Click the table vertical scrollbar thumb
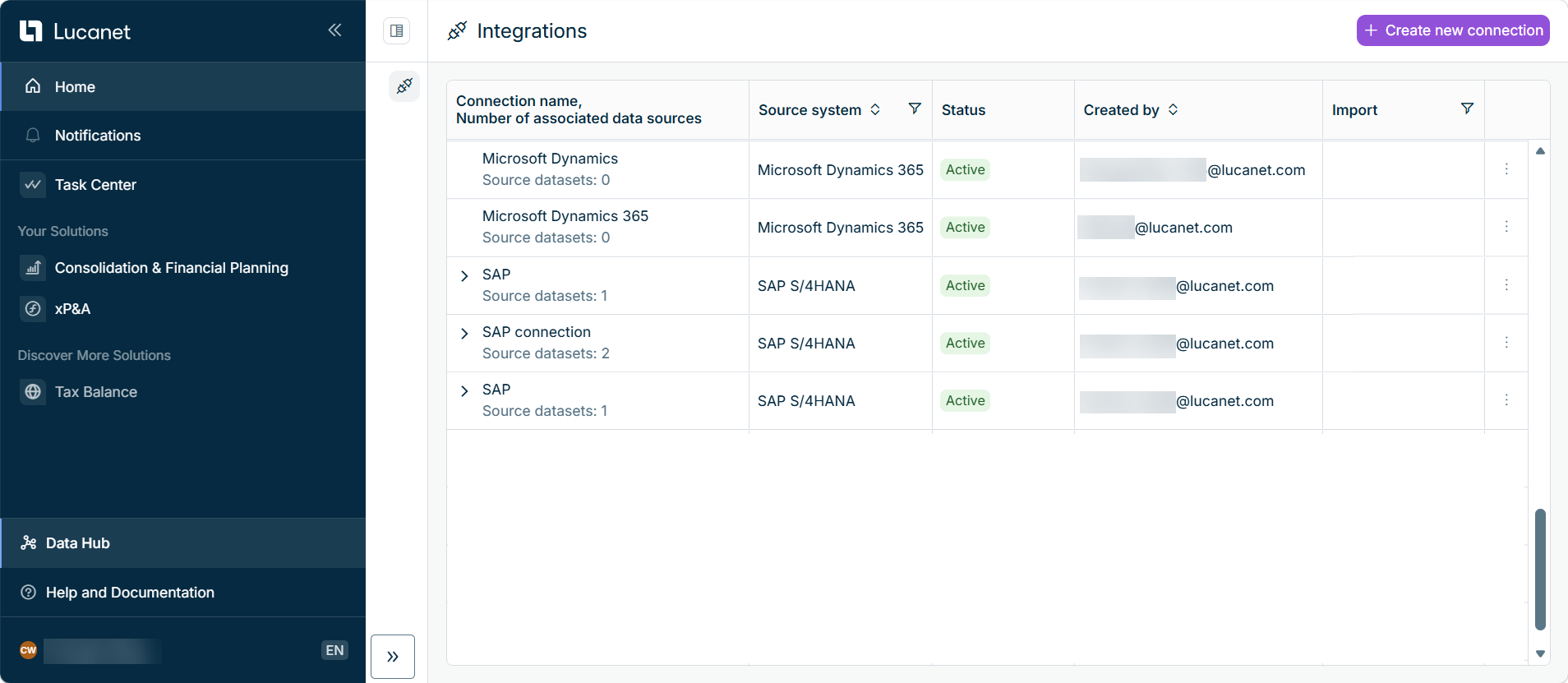 coord(1540,569)
